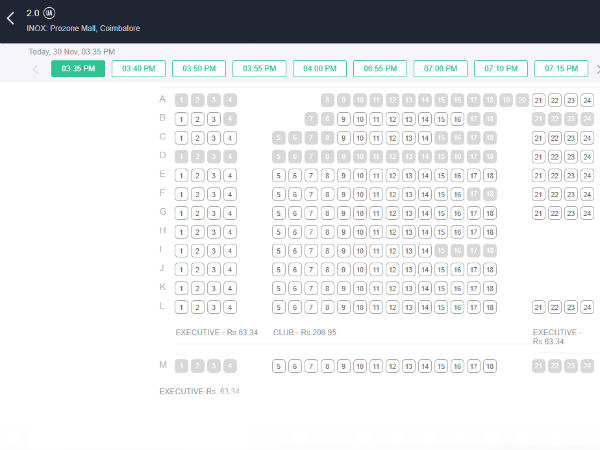Open the 07:10 PM showtime

tap(501, 69)
